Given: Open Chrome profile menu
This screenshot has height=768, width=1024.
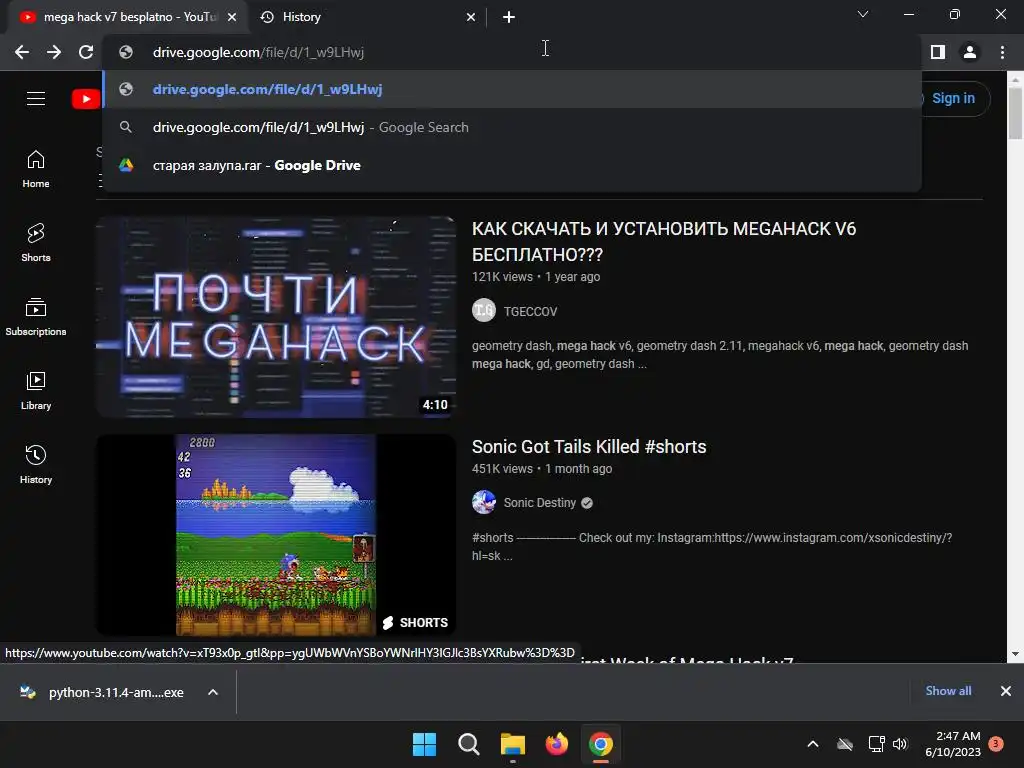Looking at the screenshot, I should [x=970, y=52].
